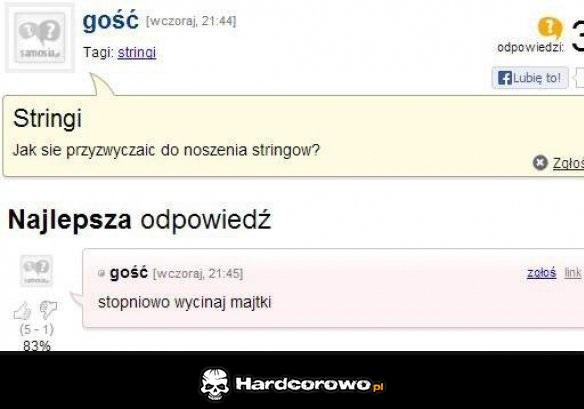The height and width of the screenshot is (409, 584).
Task: Click the small status dot beside answer author
Action: [x=101, y=273]
